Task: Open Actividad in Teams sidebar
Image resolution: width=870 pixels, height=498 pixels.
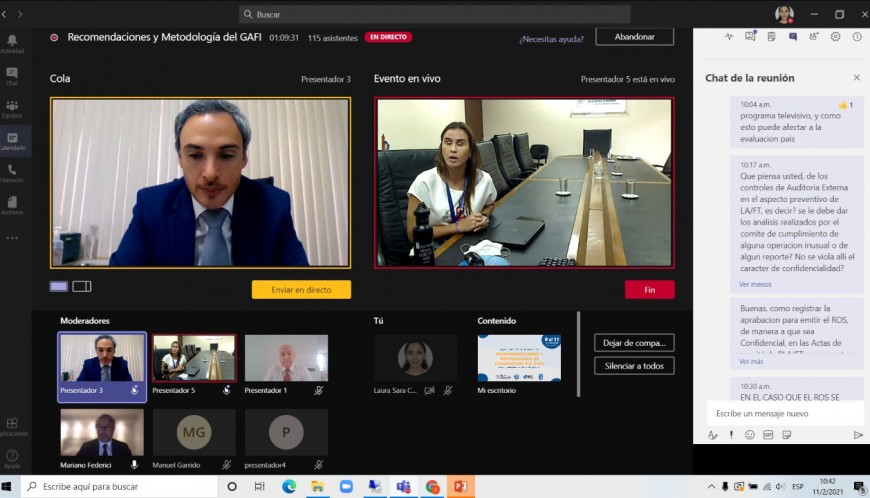Action: click(12, 43)
